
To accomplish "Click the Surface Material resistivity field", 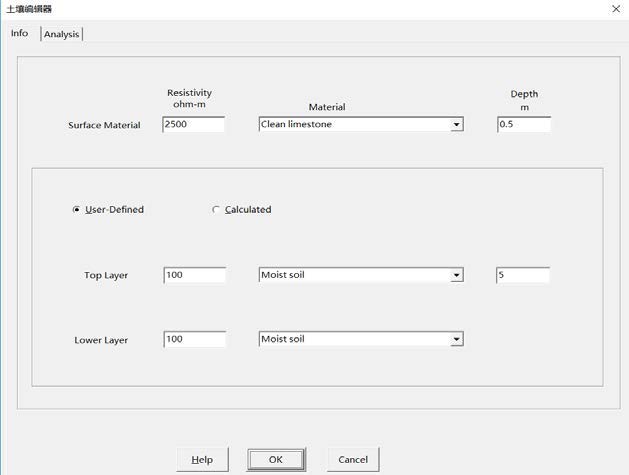I will click(x=193, y=125).
